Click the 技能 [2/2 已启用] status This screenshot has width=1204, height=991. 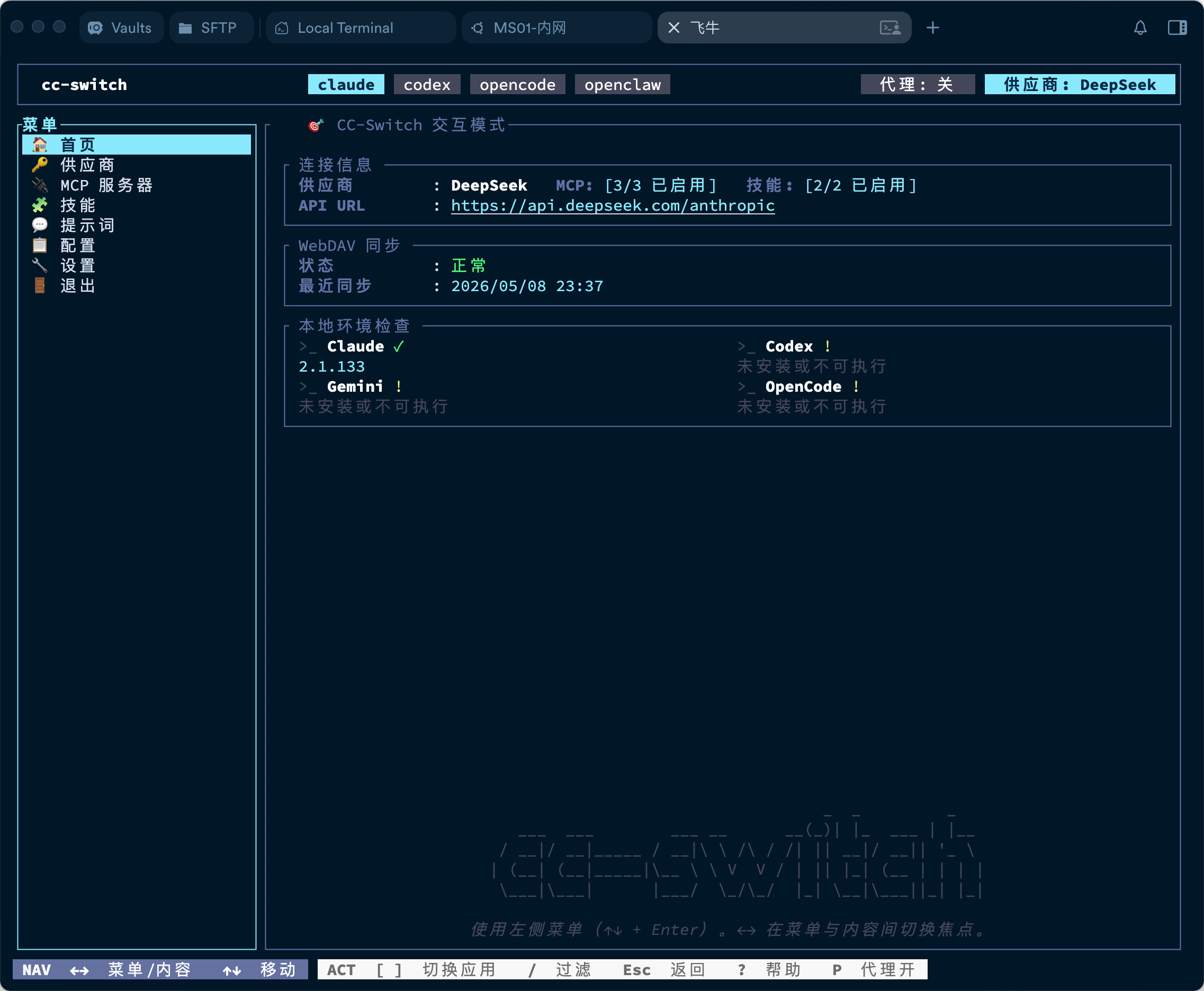tap(831, 185)
